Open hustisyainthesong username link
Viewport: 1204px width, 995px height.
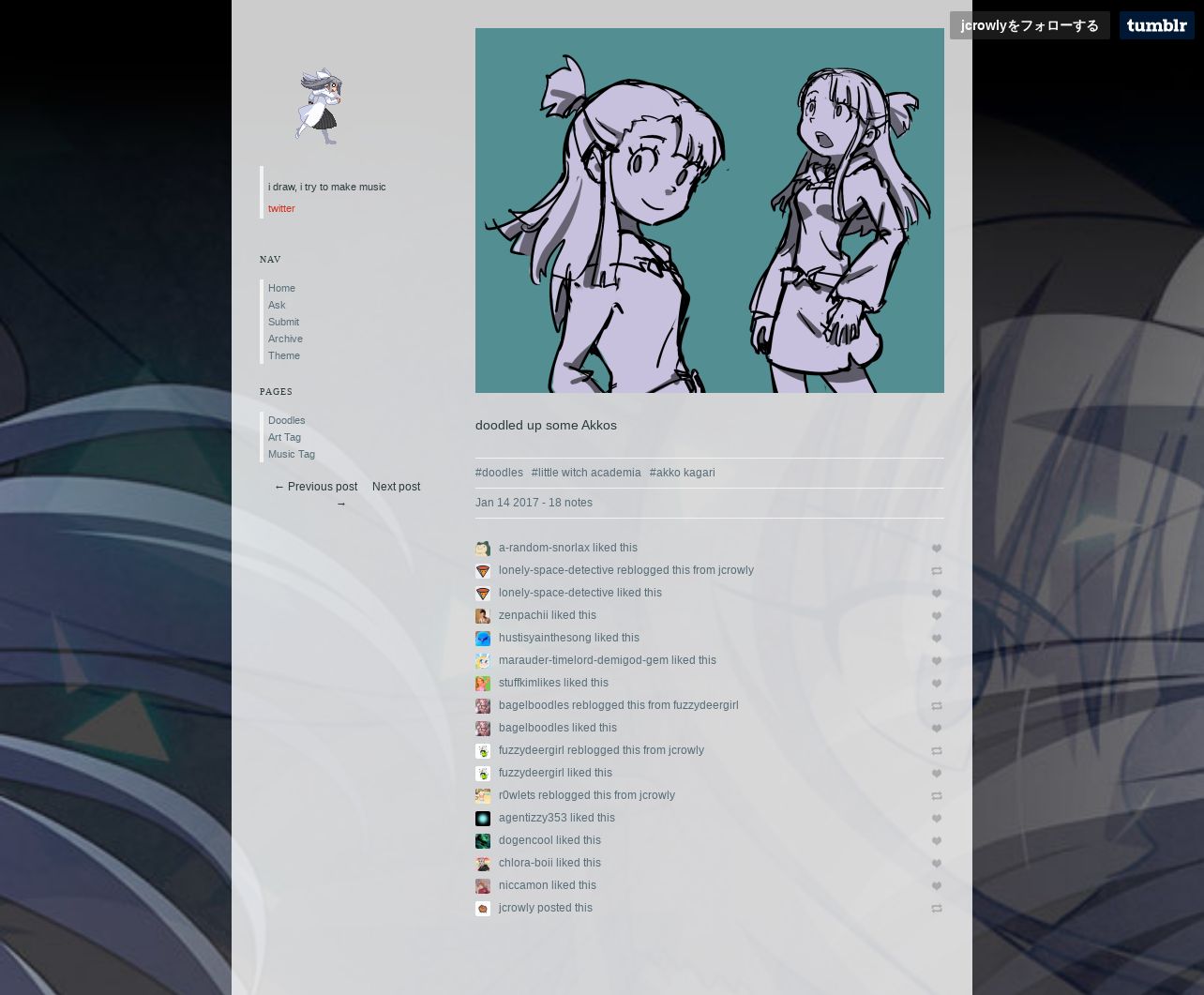pos(545,638)
